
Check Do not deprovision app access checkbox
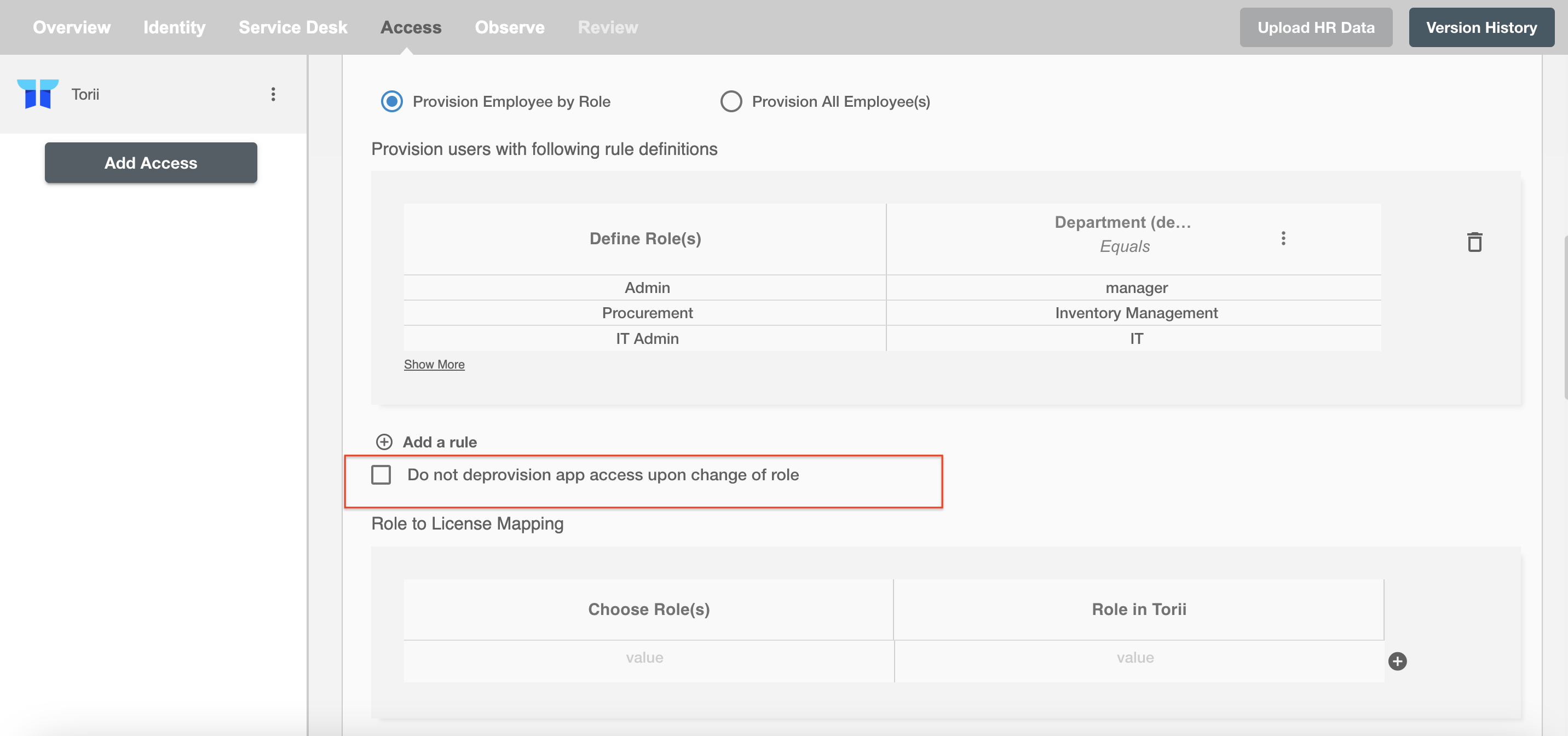(x=381, y=475)
